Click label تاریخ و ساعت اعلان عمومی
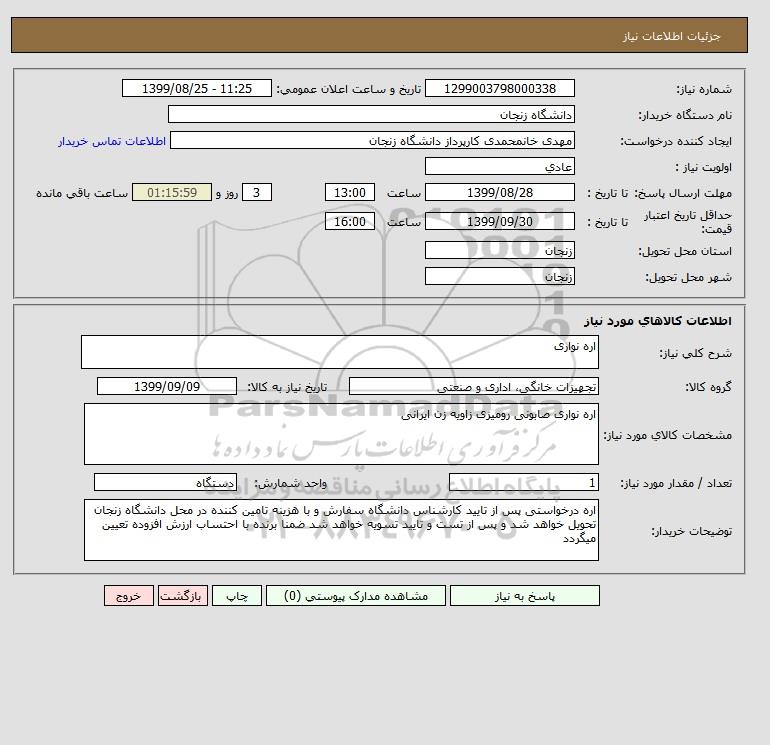Viewport: 770px width, 745px height. tap(349, 89)
